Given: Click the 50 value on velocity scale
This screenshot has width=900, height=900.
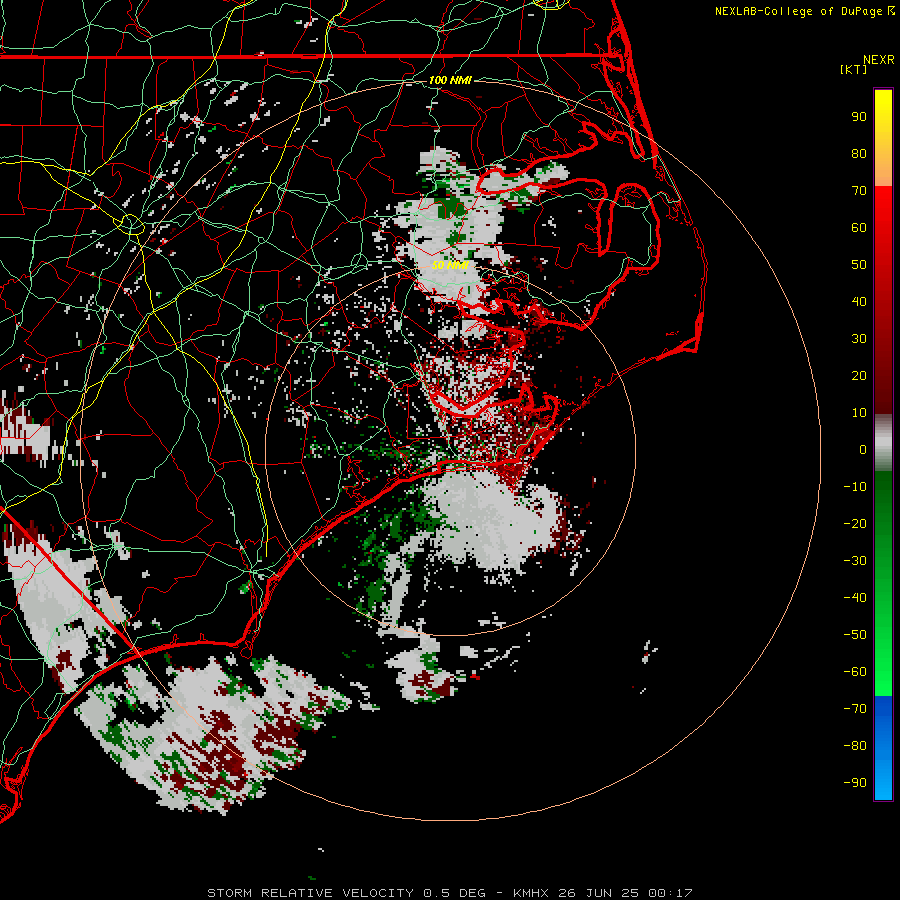Looking at the screenshot, I should click(x=859, y=265).
